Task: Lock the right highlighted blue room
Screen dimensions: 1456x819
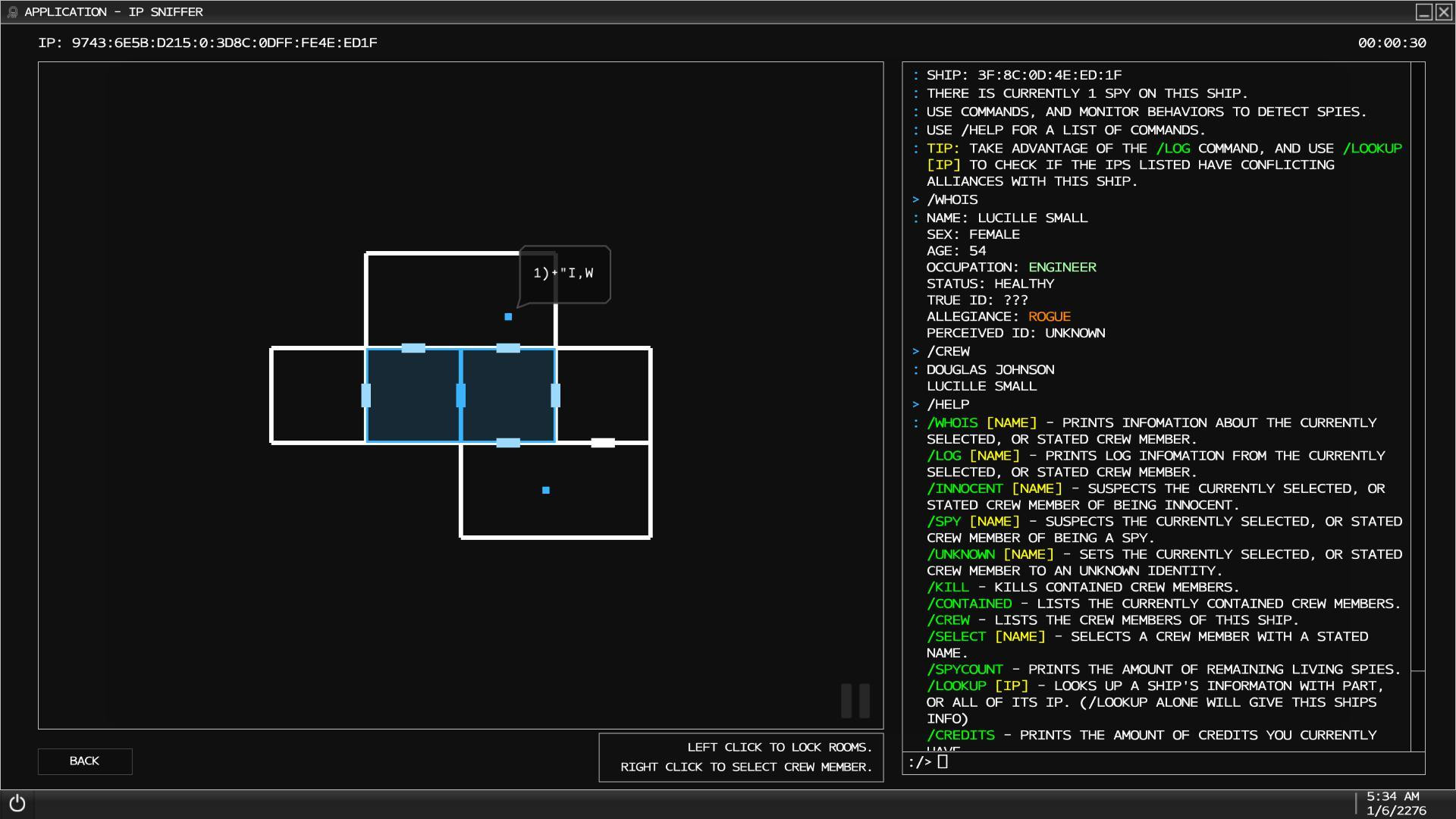Action: click(508, 396)
